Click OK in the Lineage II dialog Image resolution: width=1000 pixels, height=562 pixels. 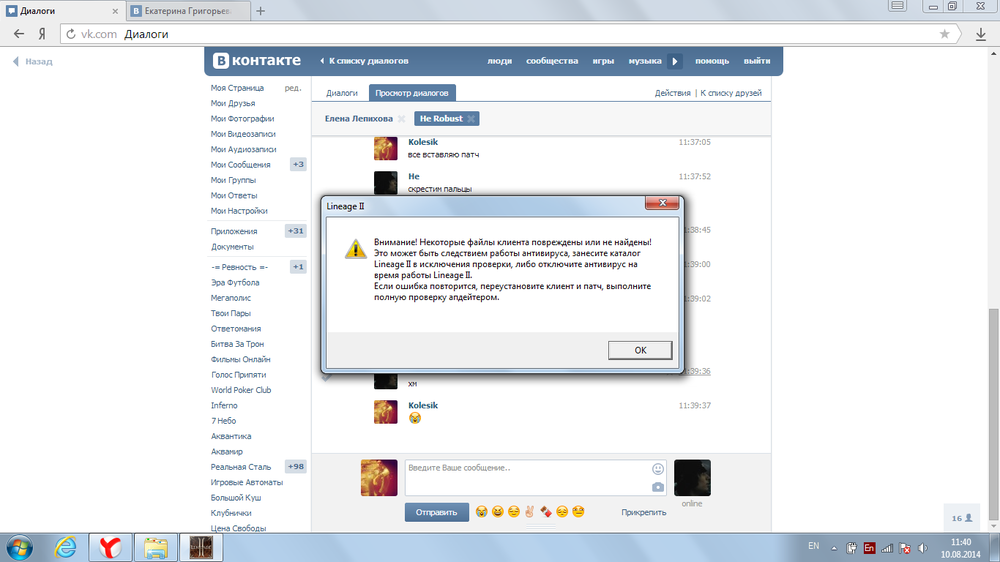click(x=640, y=350)
